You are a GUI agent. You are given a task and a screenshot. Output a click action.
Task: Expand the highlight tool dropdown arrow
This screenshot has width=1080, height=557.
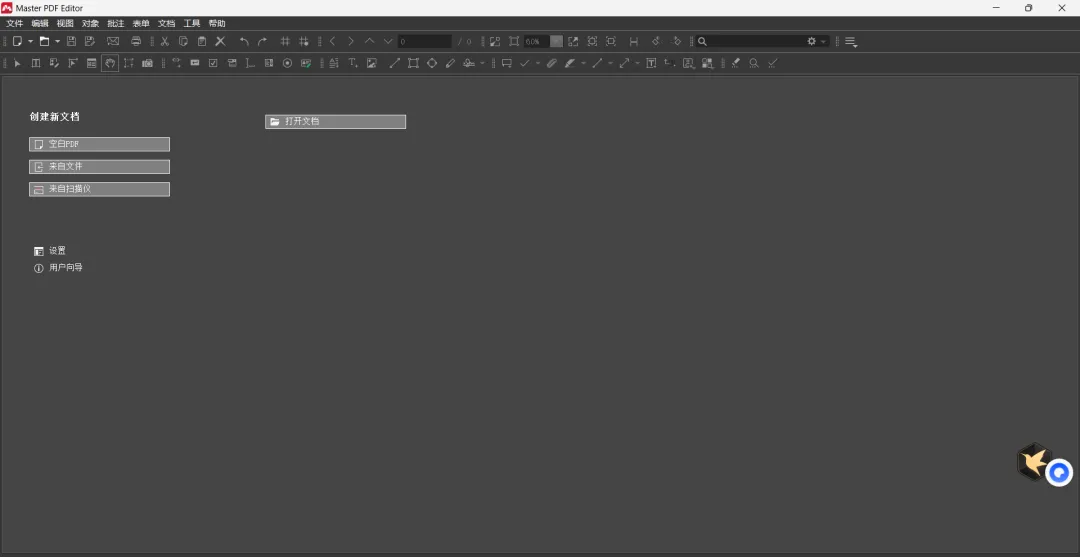583,63
